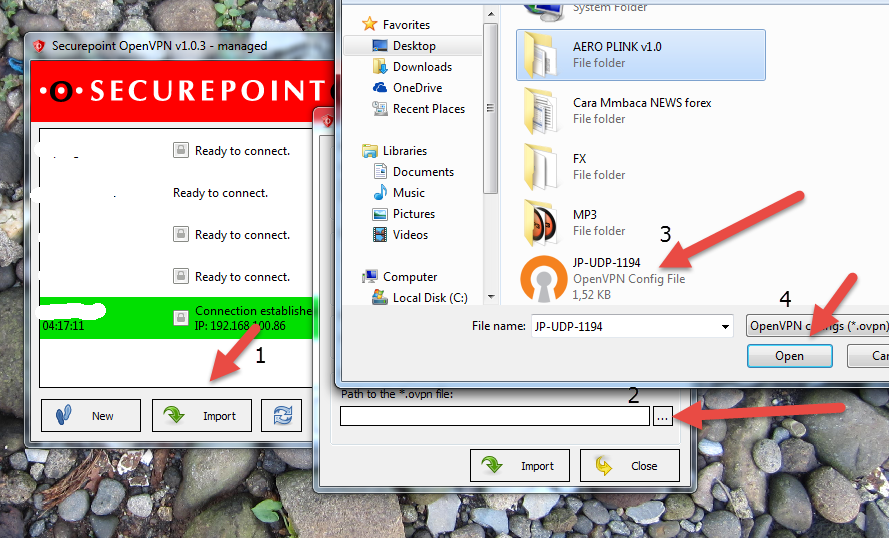889x538 pixels.
Task: Click the empty ovpn path input field
Action: click(x=495, y=416)
